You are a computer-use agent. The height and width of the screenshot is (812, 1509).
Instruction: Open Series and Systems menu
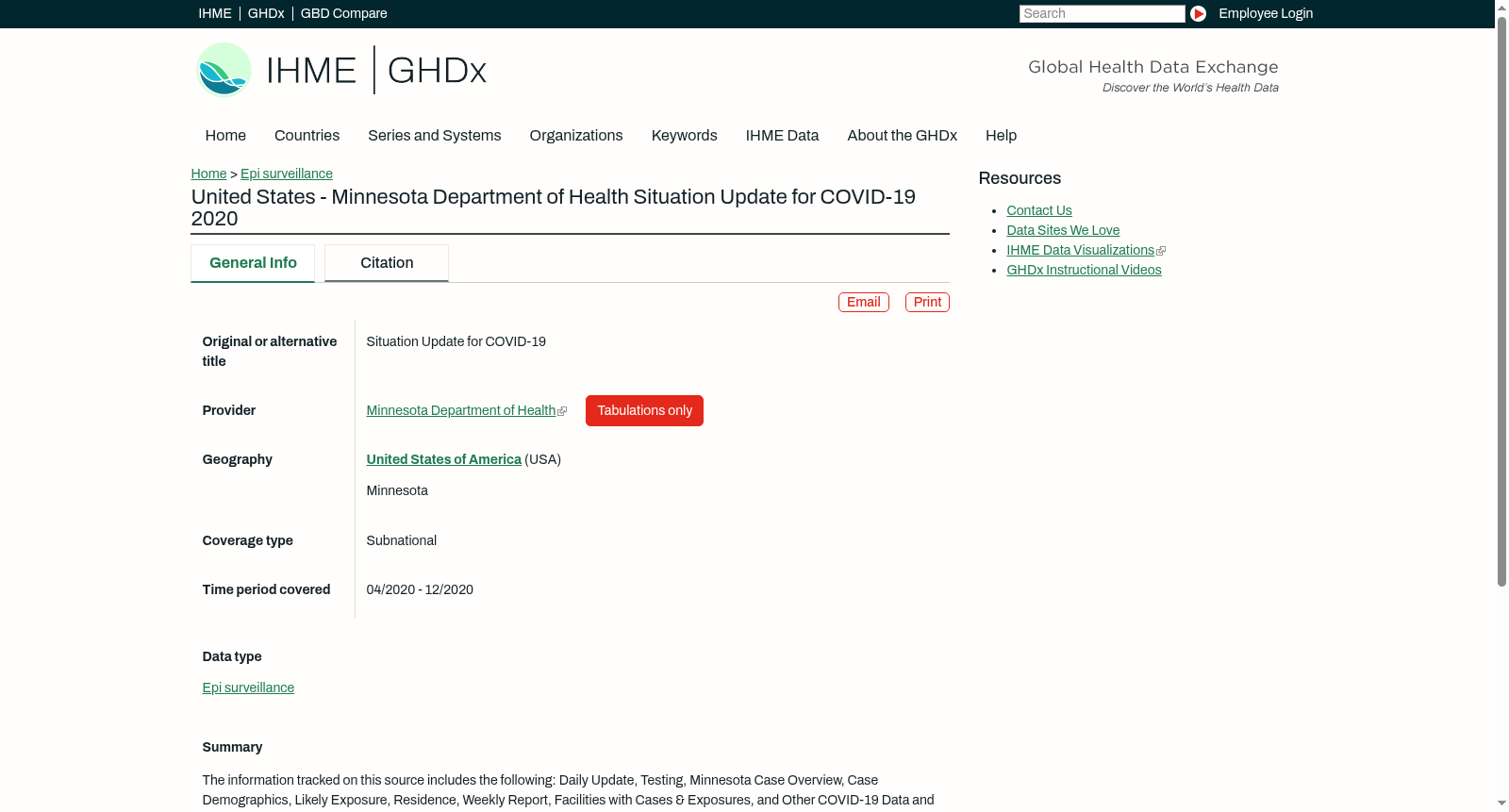pos(435,136)
